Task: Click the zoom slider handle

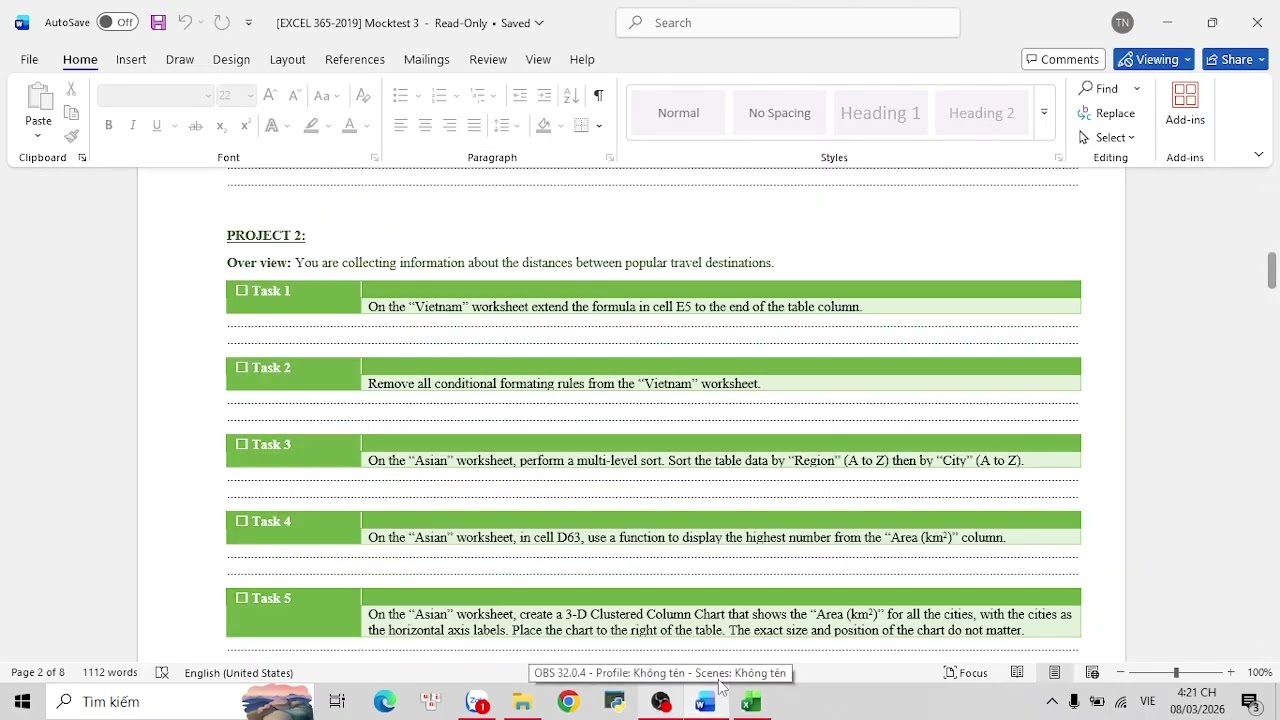Action: coord(1176,672)
